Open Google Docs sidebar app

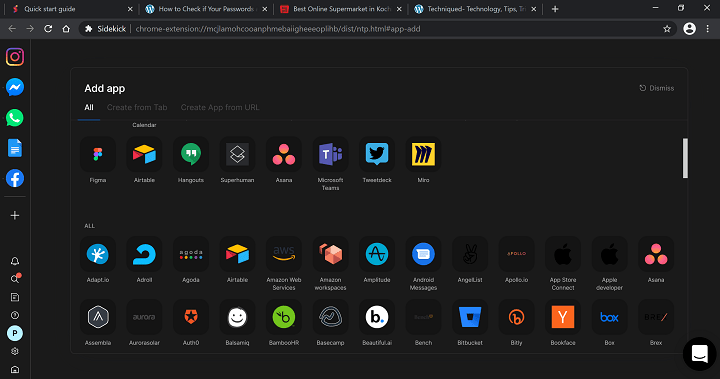click(15, 148)
